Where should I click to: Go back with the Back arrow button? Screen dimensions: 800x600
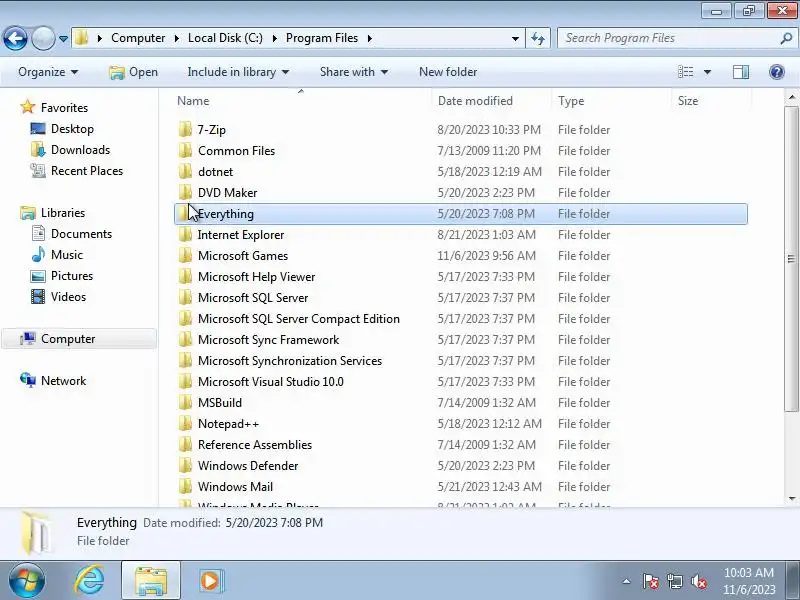pos(15,38)
